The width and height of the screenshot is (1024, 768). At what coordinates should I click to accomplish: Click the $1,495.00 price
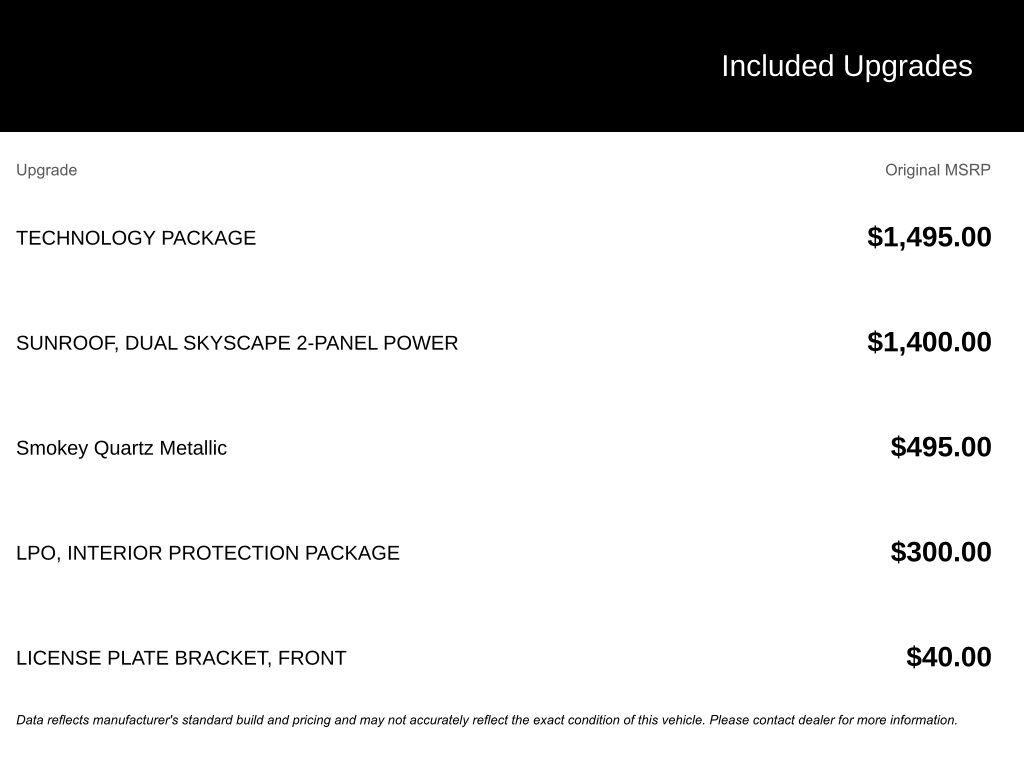tap(929, 237)
